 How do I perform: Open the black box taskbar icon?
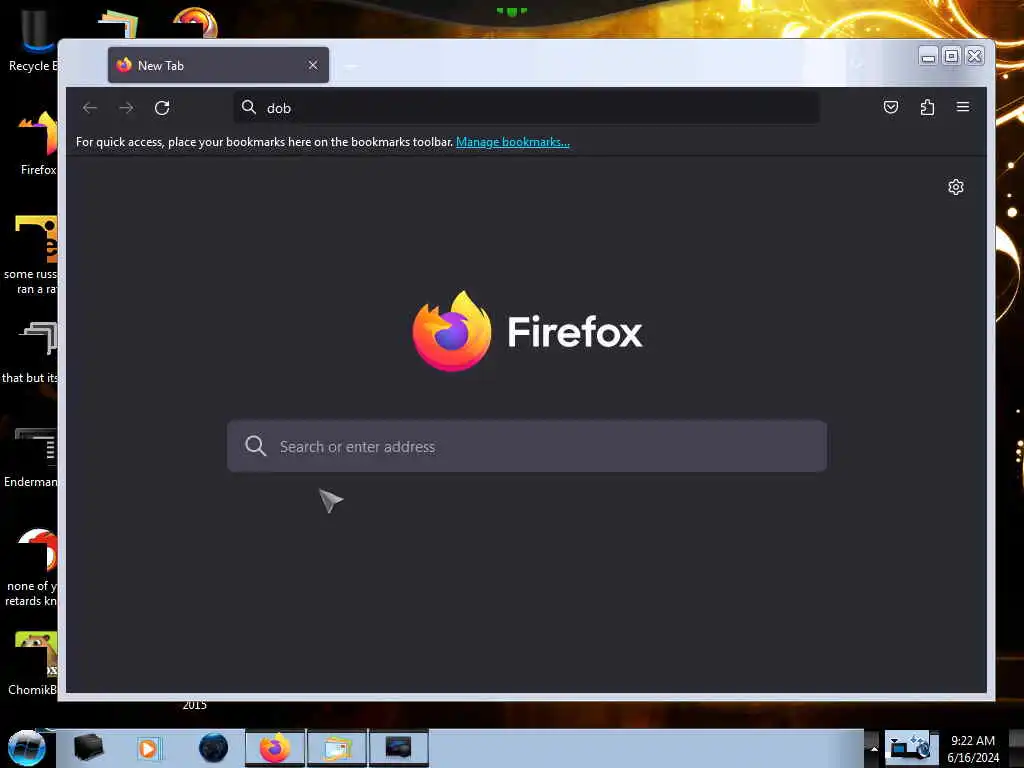(x=88, y=748)
